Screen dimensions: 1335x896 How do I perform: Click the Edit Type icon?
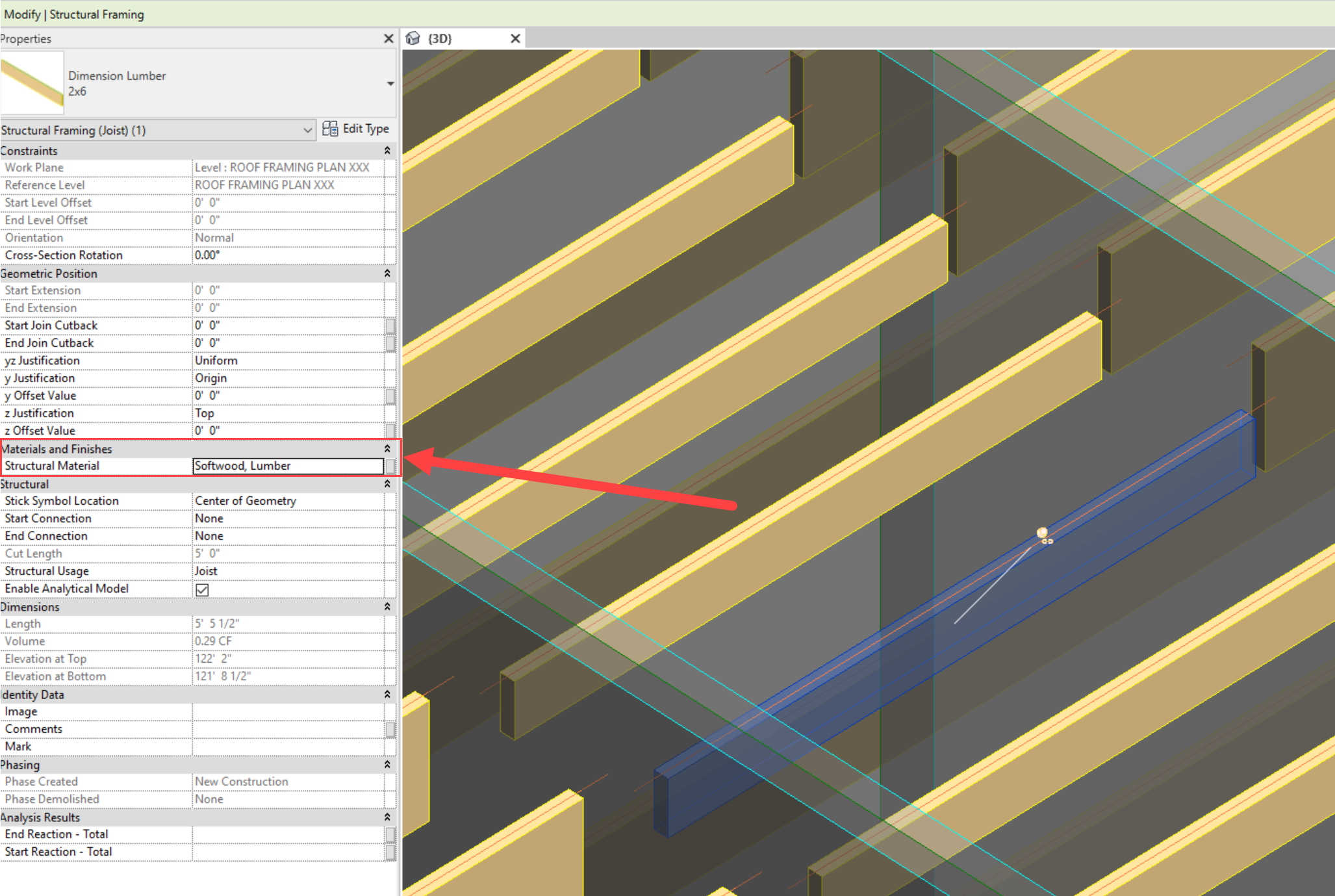pos(330,129)
